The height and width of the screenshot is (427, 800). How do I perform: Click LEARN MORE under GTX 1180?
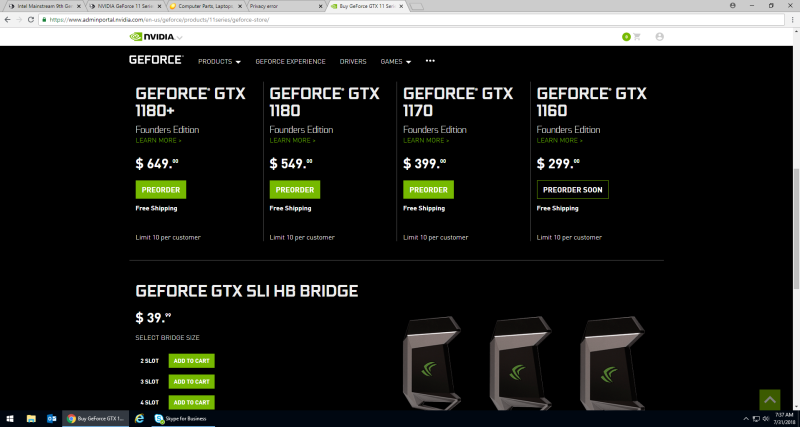click(x=292, y=140)
